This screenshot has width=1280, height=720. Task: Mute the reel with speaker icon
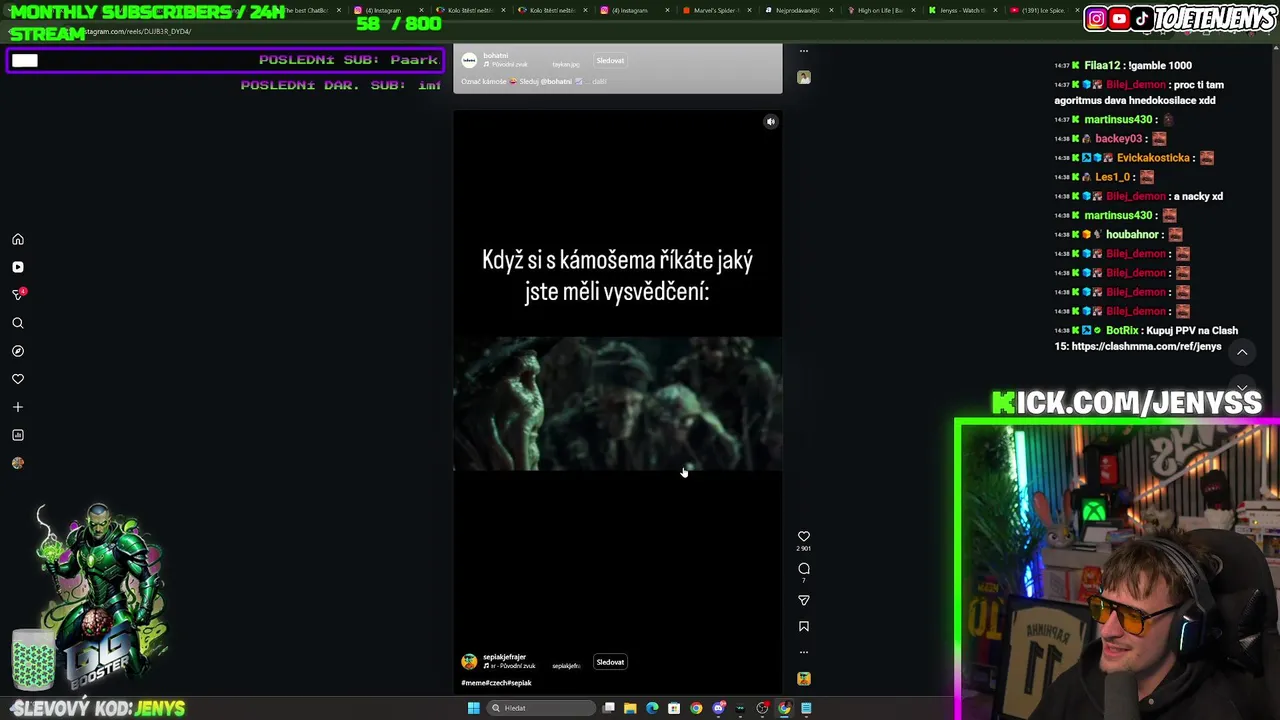coord(770,122)
